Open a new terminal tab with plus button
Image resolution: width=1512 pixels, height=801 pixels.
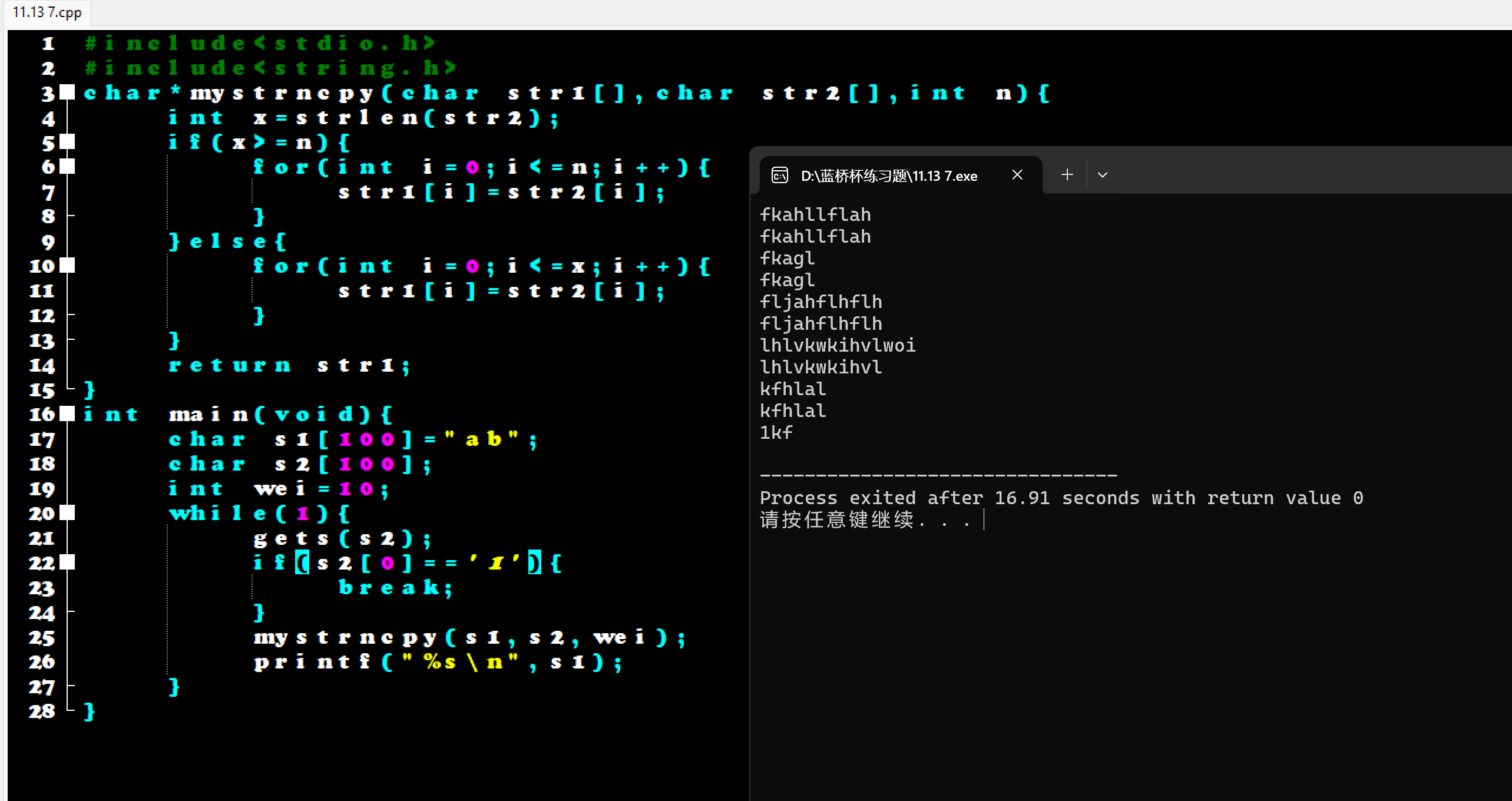[x=1067, y=175]
